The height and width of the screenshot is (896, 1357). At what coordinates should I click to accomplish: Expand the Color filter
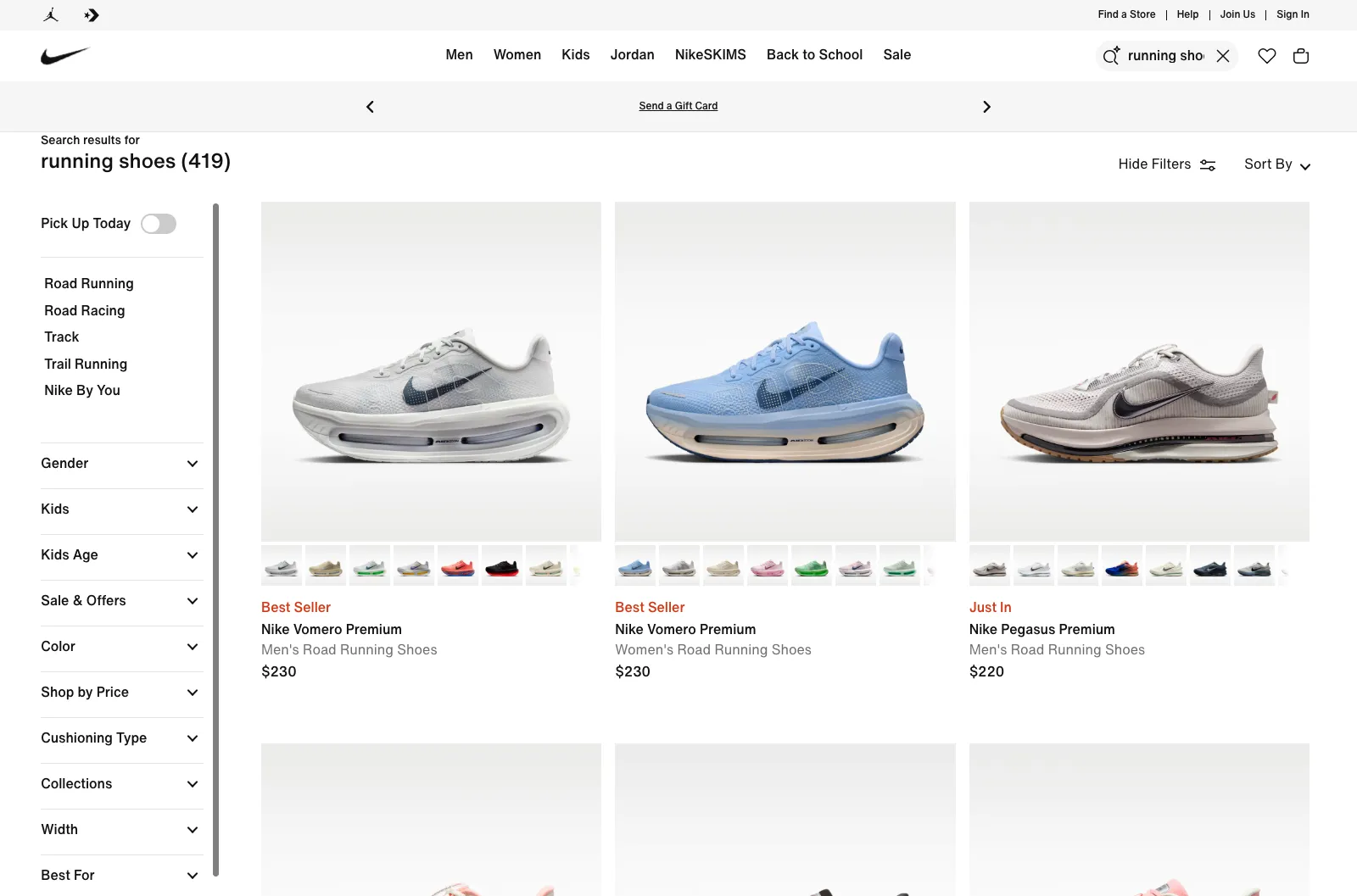click(x=122, y=647)
